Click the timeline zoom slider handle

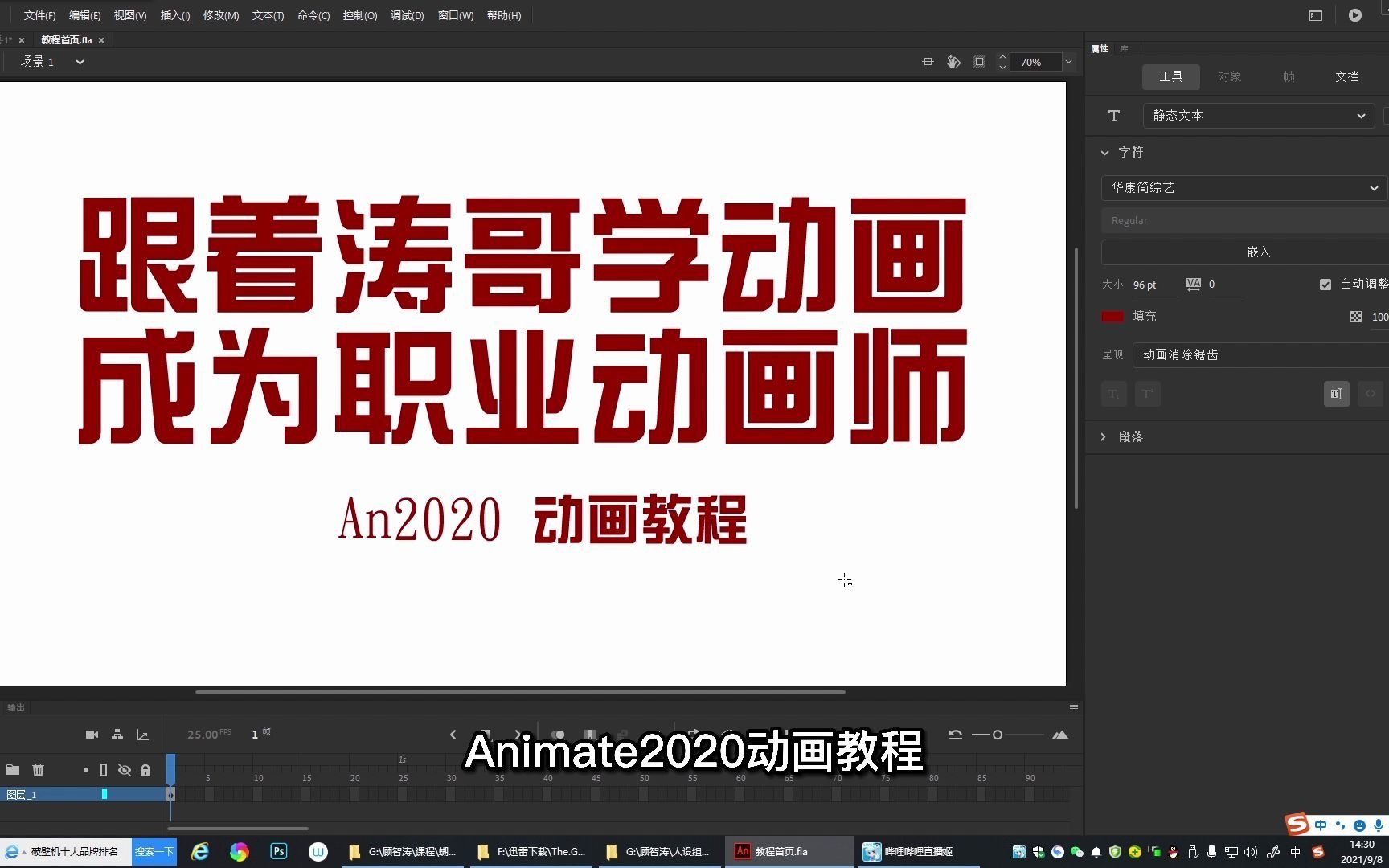click(x=998, y=735)
